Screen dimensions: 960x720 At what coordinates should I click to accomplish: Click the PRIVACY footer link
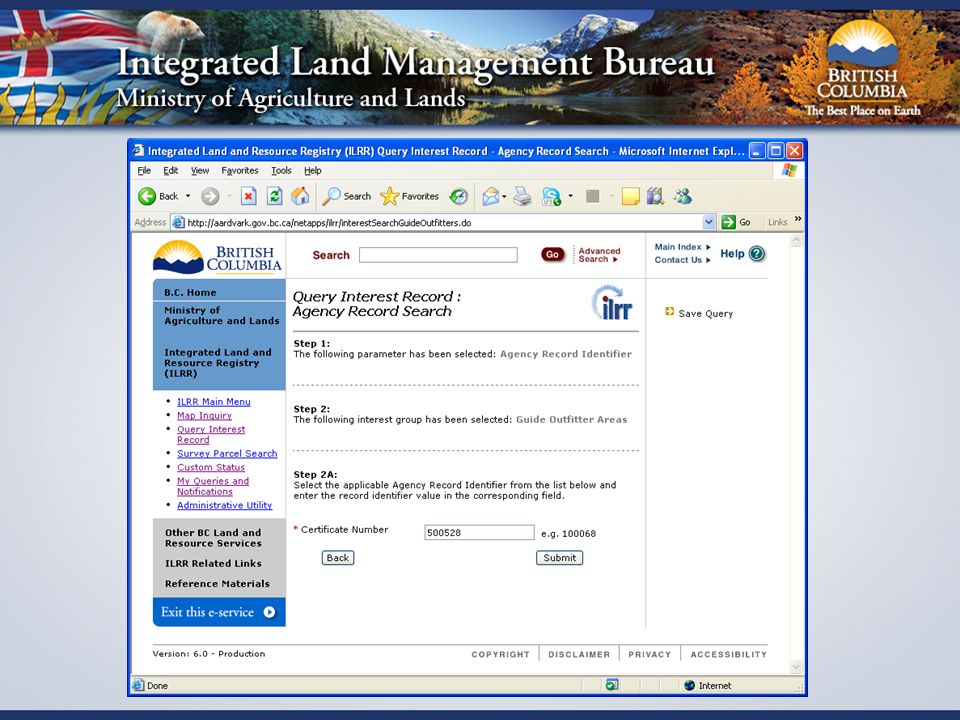pyautogui.click(x=650, y=654)
